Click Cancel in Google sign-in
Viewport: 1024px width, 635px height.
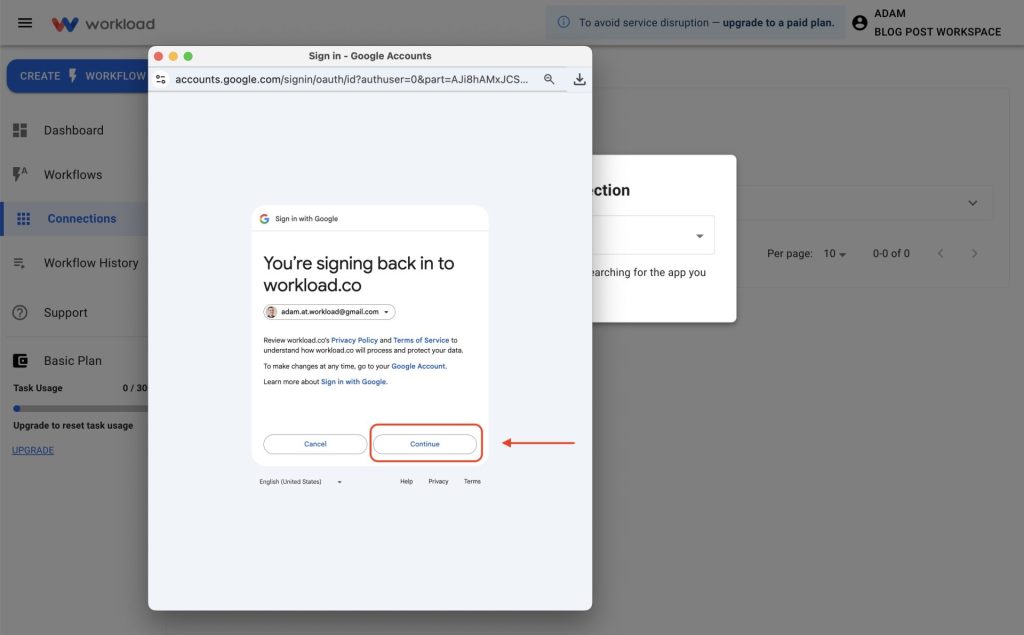[315, 444]
